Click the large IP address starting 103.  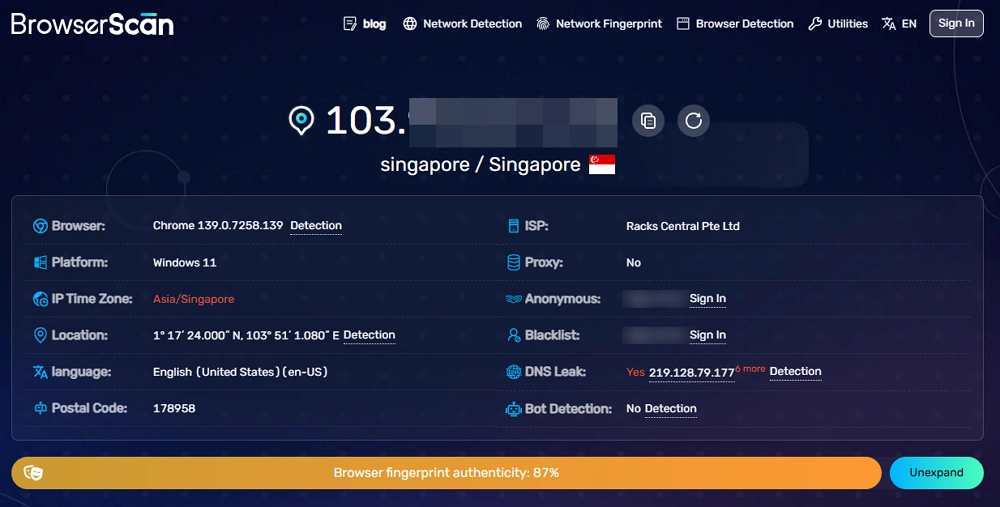pos(471,121)
